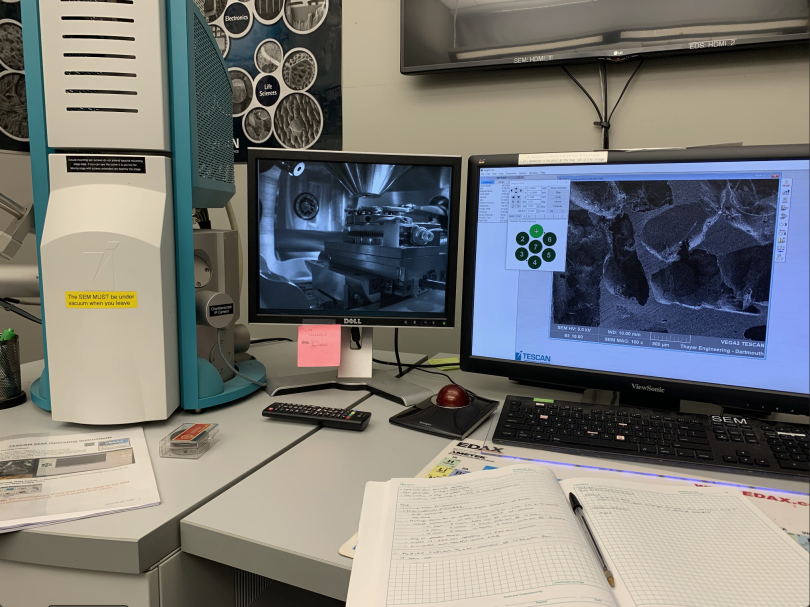Click the stage Z coordinate field
Image resolution: width=810 pixels, height=607 pixels.
534,197
